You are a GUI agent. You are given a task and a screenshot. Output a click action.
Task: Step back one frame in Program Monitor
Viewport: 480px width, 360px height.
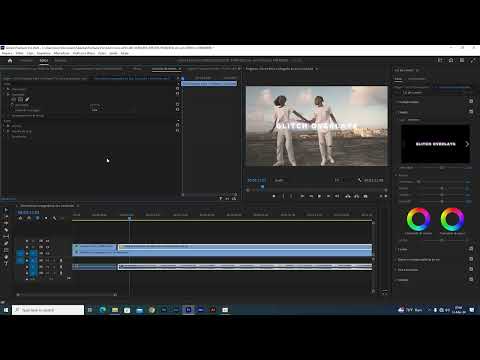coord(311,196)
